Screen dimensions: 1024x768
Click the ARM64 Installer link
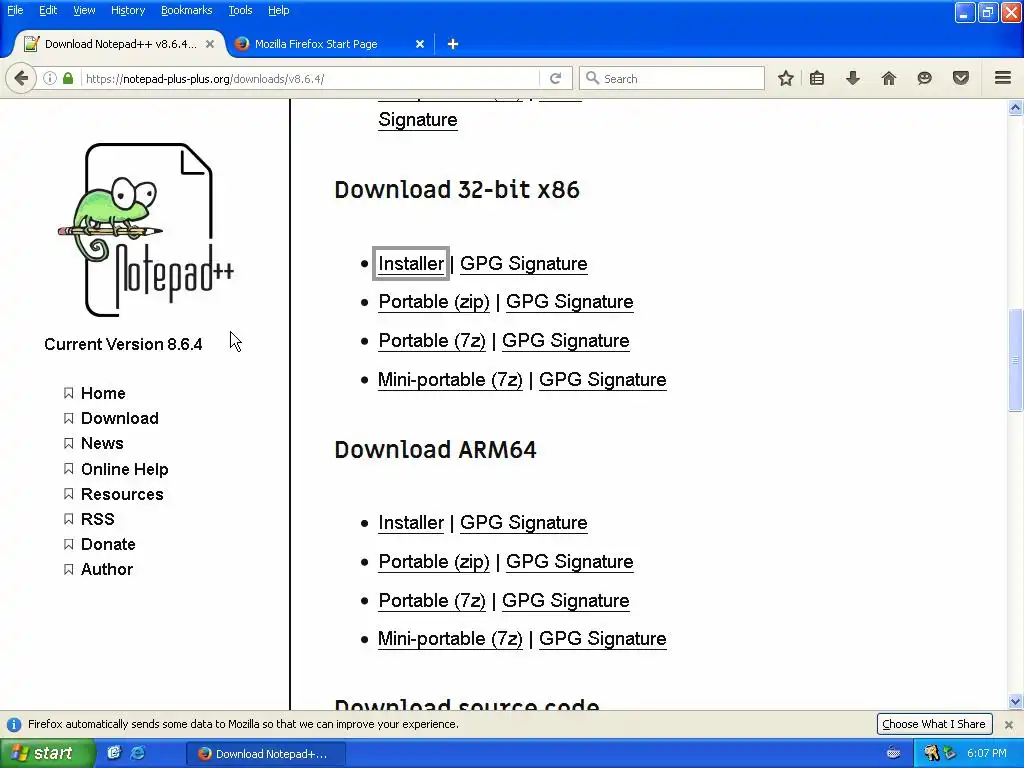point(411,523)
